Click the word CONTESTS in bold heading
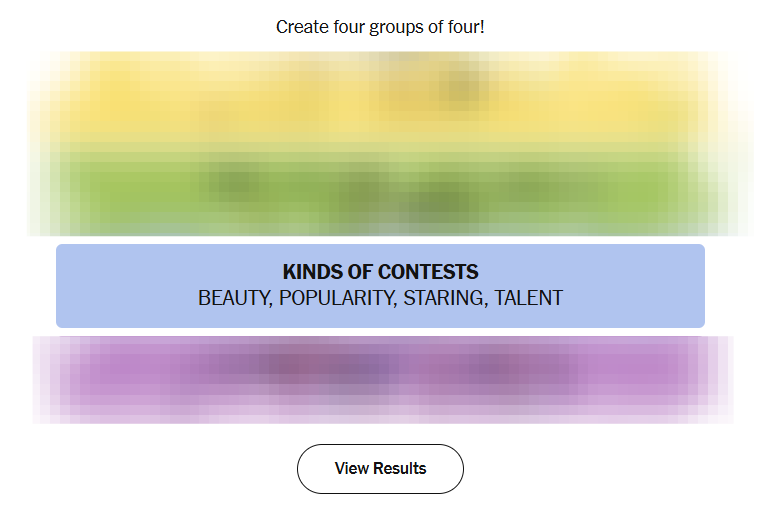This screenshot has width=768, height=526. coord(428,272)
